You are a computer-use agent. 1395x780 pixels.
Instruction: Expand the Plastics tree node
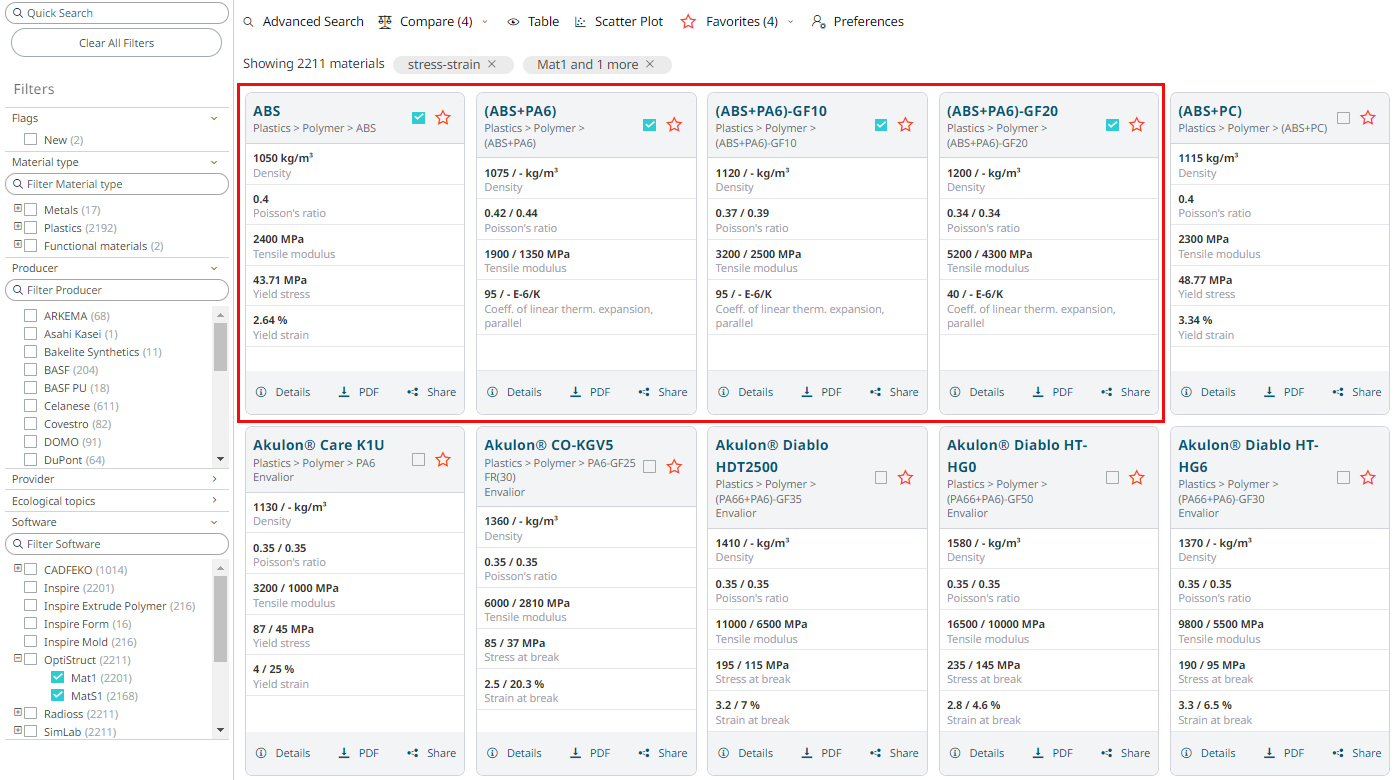pyautogui.click(x=18, y=228)
